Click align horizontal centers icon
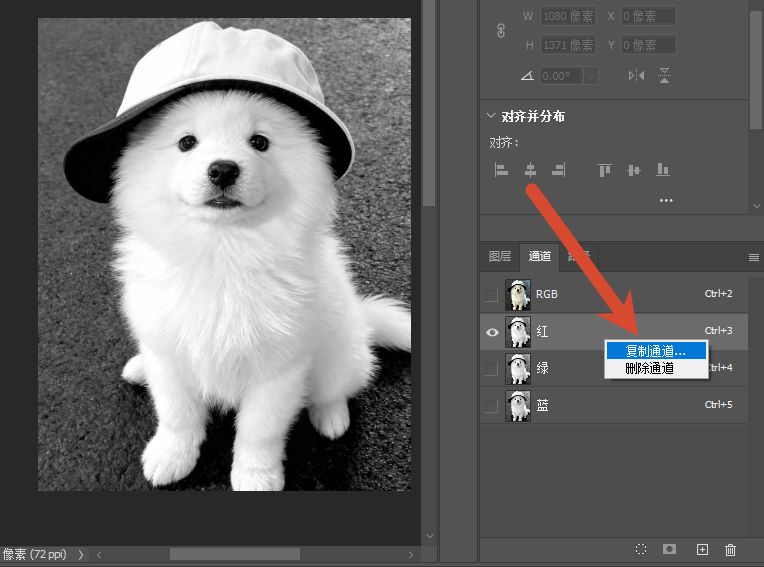The width and height of the screenshot is (764, 567). pyautogui.click(x=531, y=170)
